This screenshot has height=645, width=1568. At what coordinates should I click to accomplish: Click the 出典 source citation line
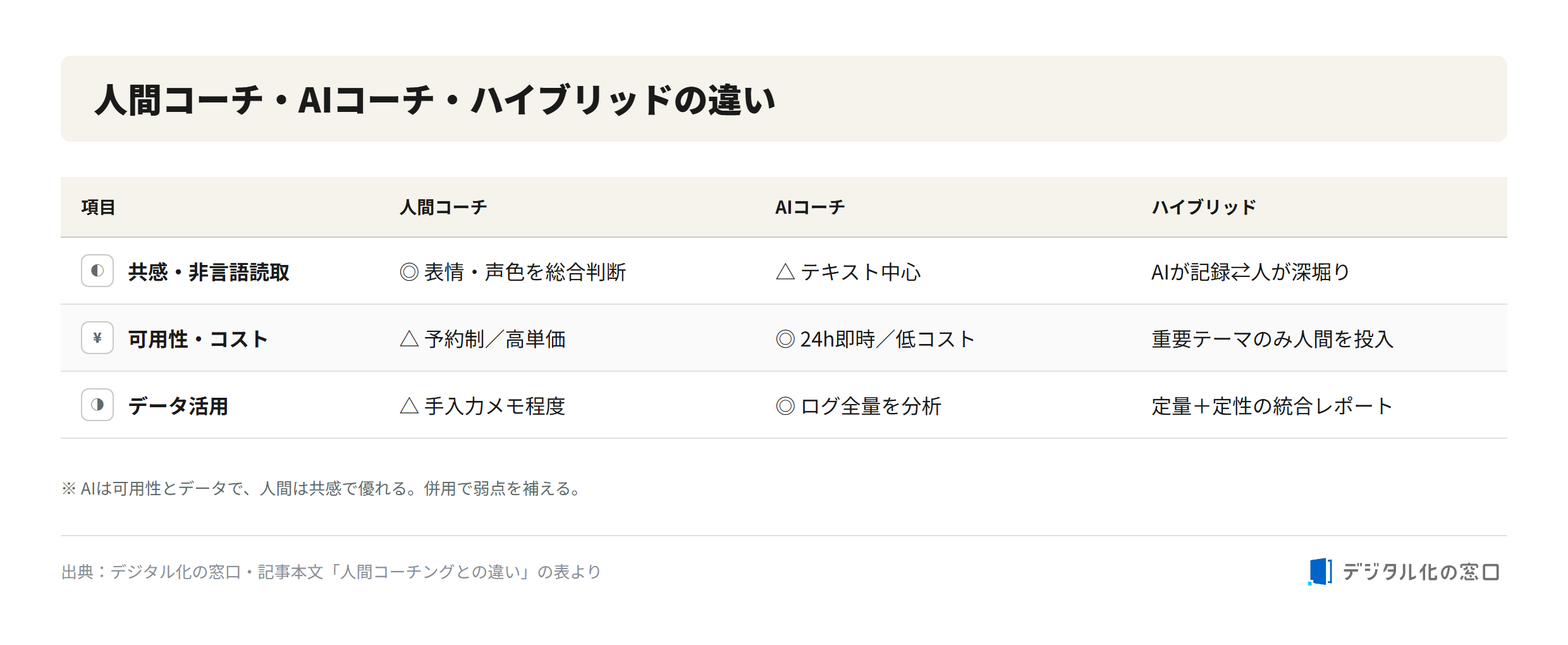click(x=331, y=572)
